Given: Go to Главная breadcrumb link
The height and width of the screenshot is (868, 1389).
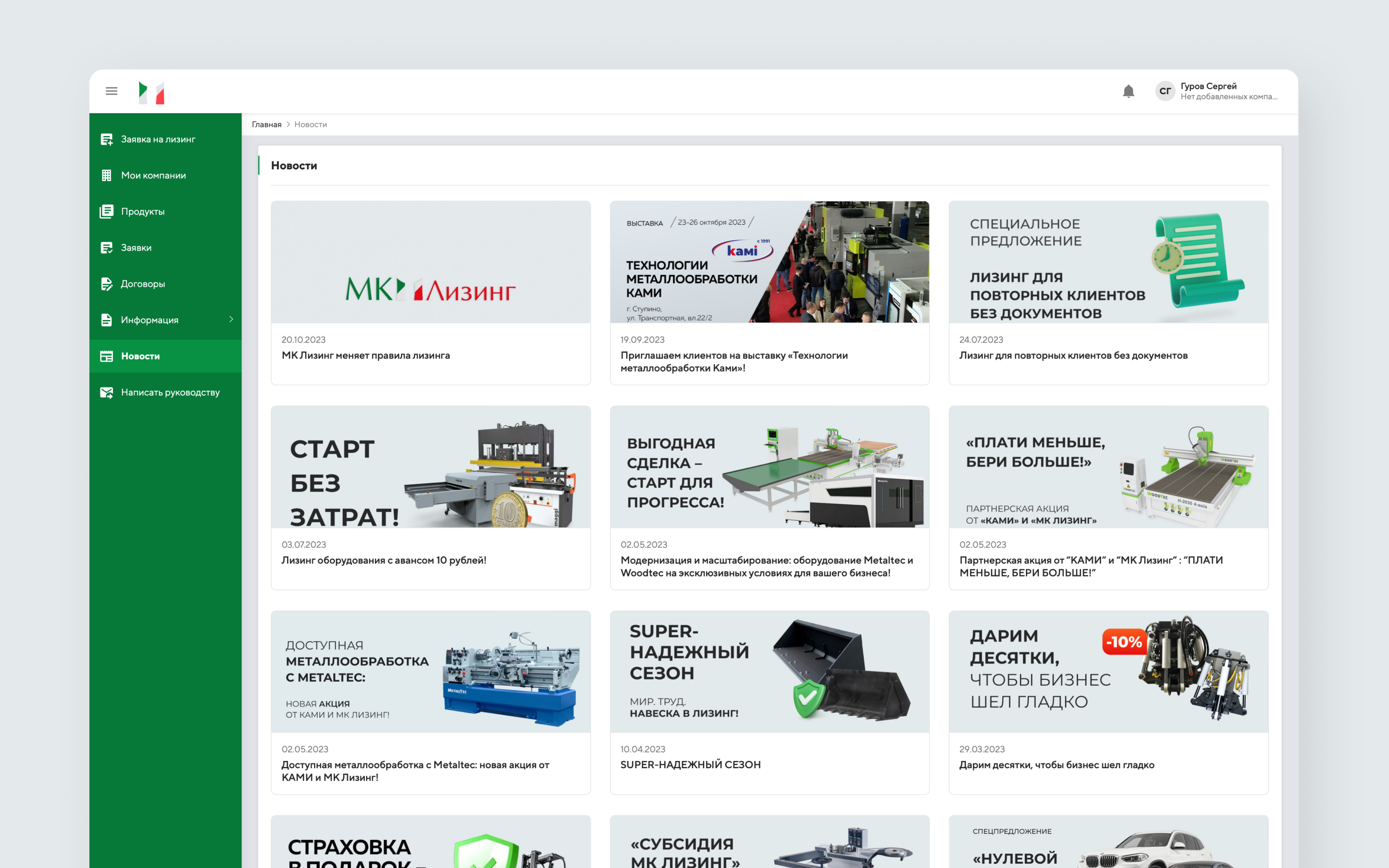Looking at the screenshot, I should pos(266,124).
